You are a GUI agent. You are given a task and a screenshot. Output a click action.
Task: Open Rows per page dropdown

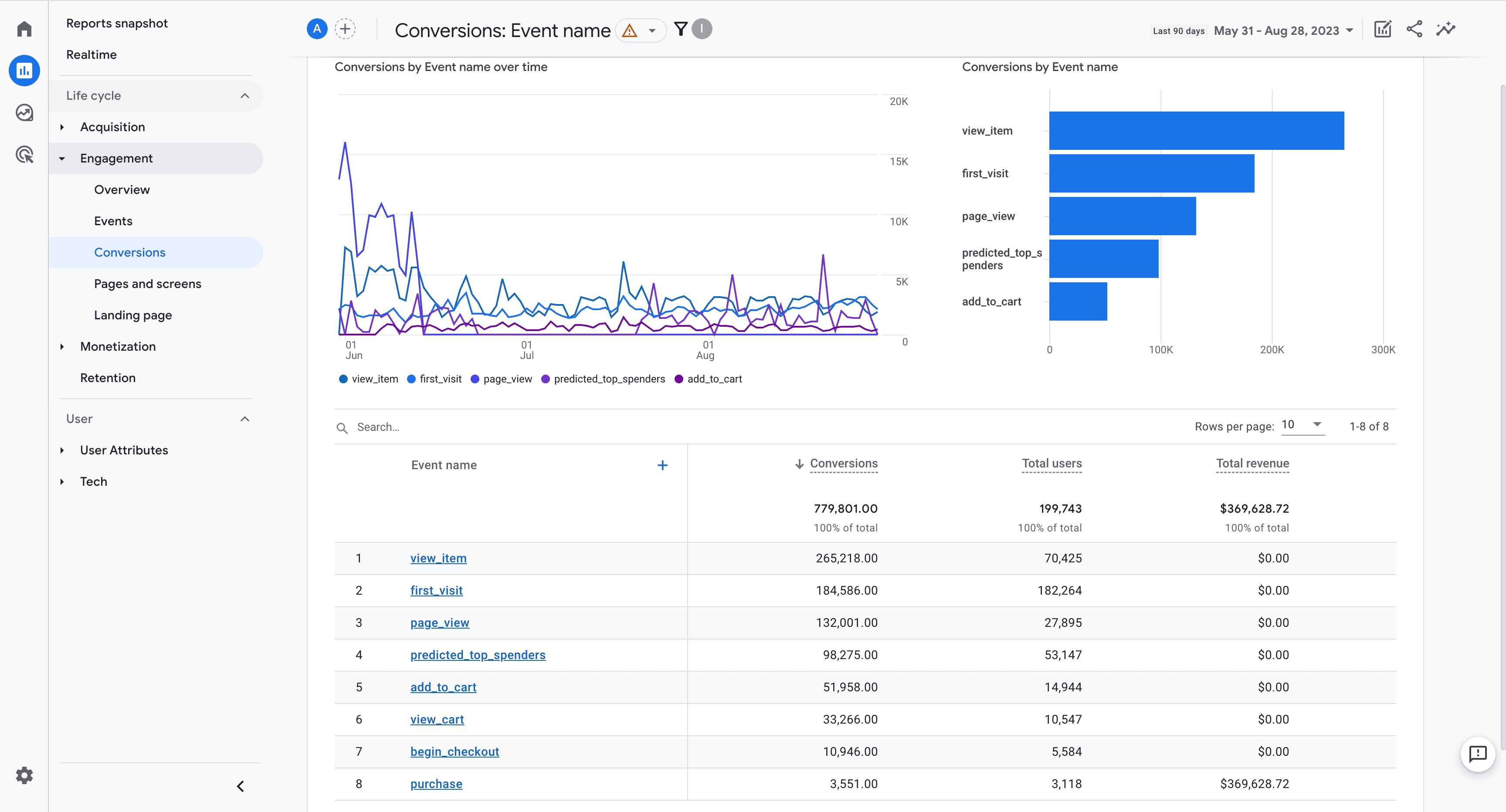1302,425
